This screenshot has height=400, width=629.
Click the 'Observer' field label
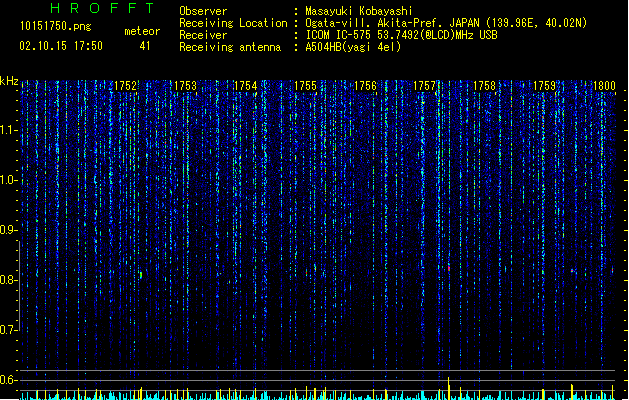tap(203, 11)
